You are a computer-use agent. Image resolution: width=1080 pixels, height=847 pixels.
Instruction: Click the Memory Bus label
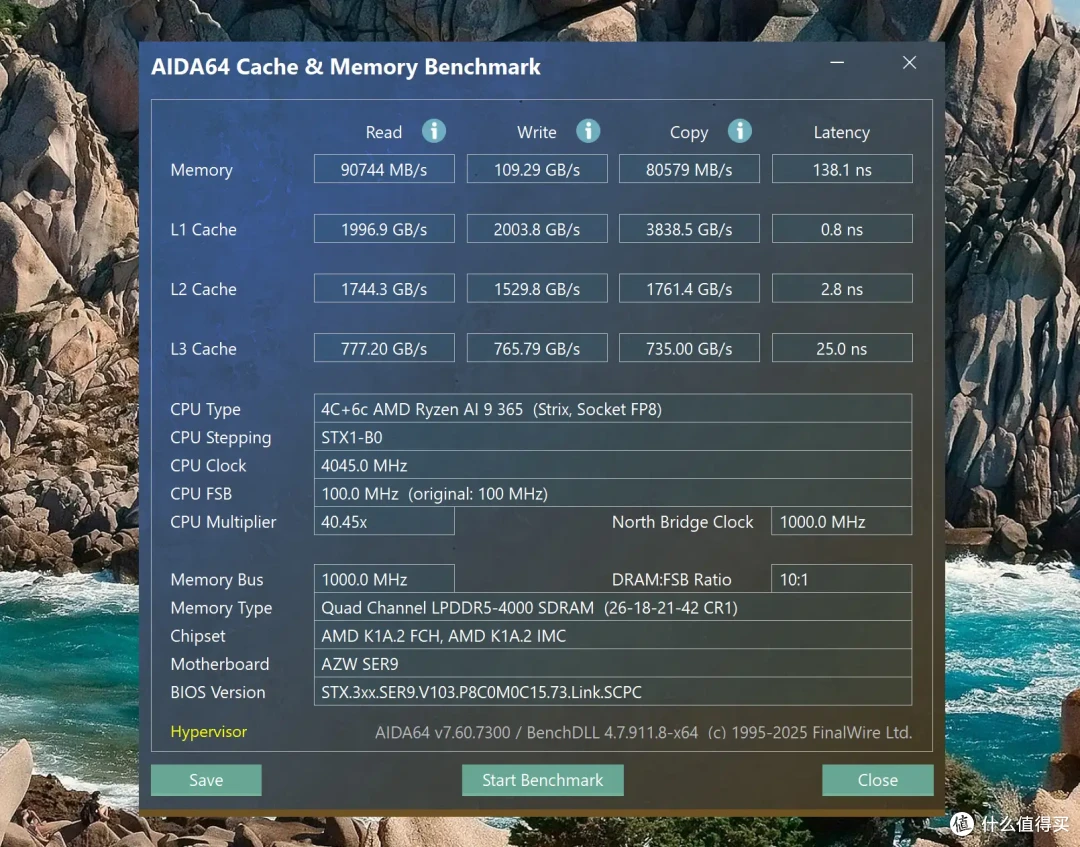pyautogui.click(x=217, y=580)
